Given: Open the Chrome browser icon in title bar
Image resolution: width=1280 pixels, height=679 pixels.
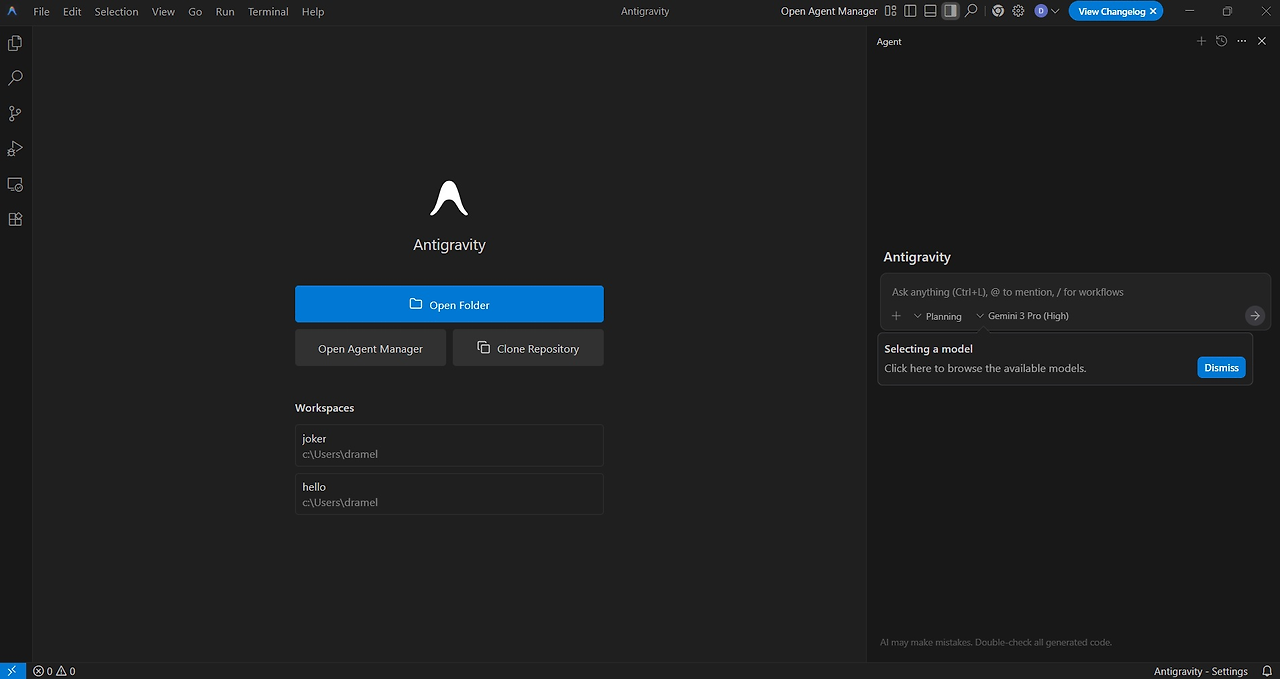Looking at the screenshot, I should coord(998,11).
